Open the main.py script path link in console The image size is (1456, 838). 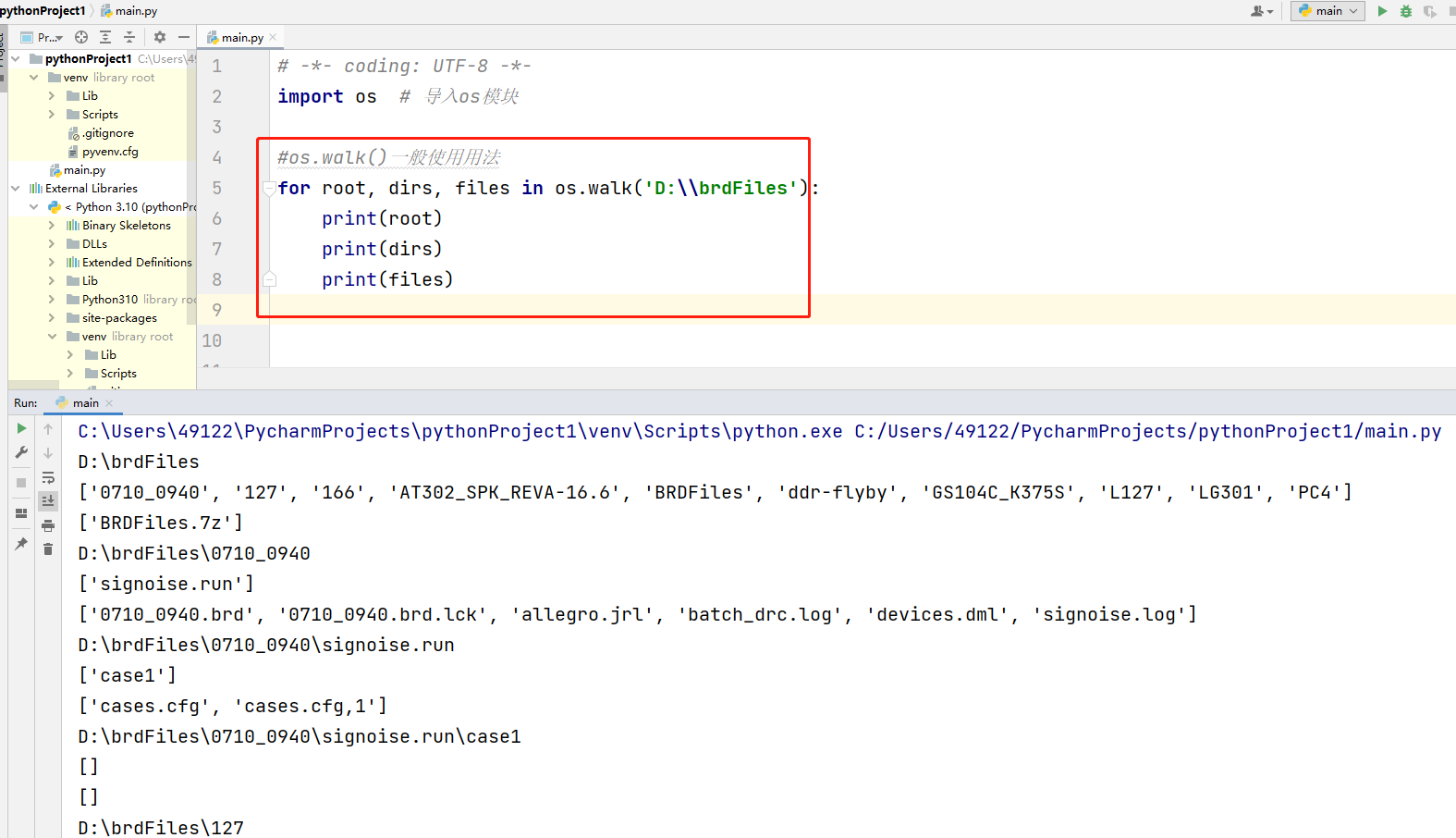pyautogui.click(x=1147, y=431)
